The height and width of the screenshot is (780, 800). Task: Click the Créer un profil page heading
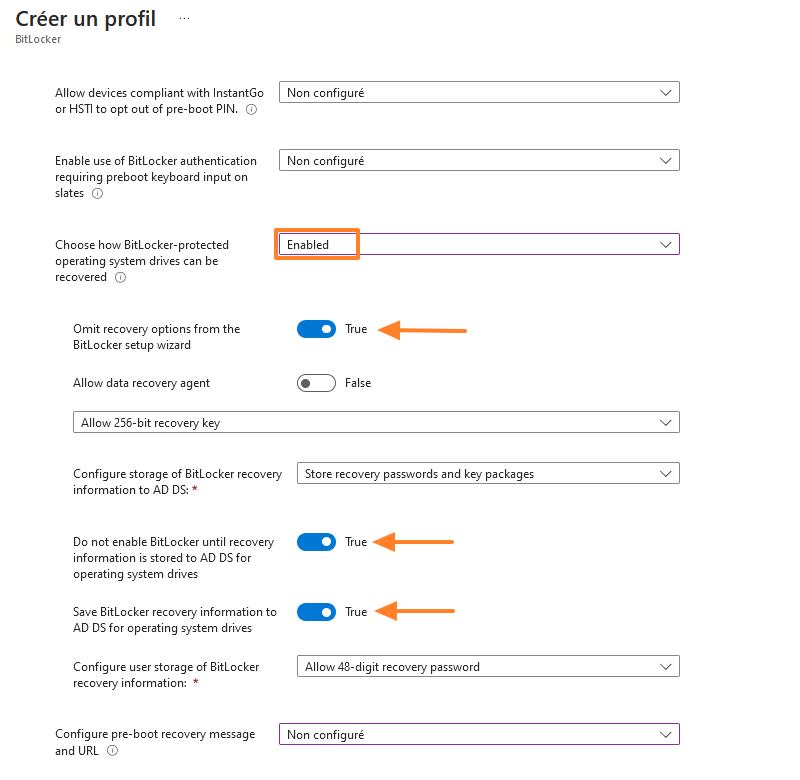(x=85, y=18)
